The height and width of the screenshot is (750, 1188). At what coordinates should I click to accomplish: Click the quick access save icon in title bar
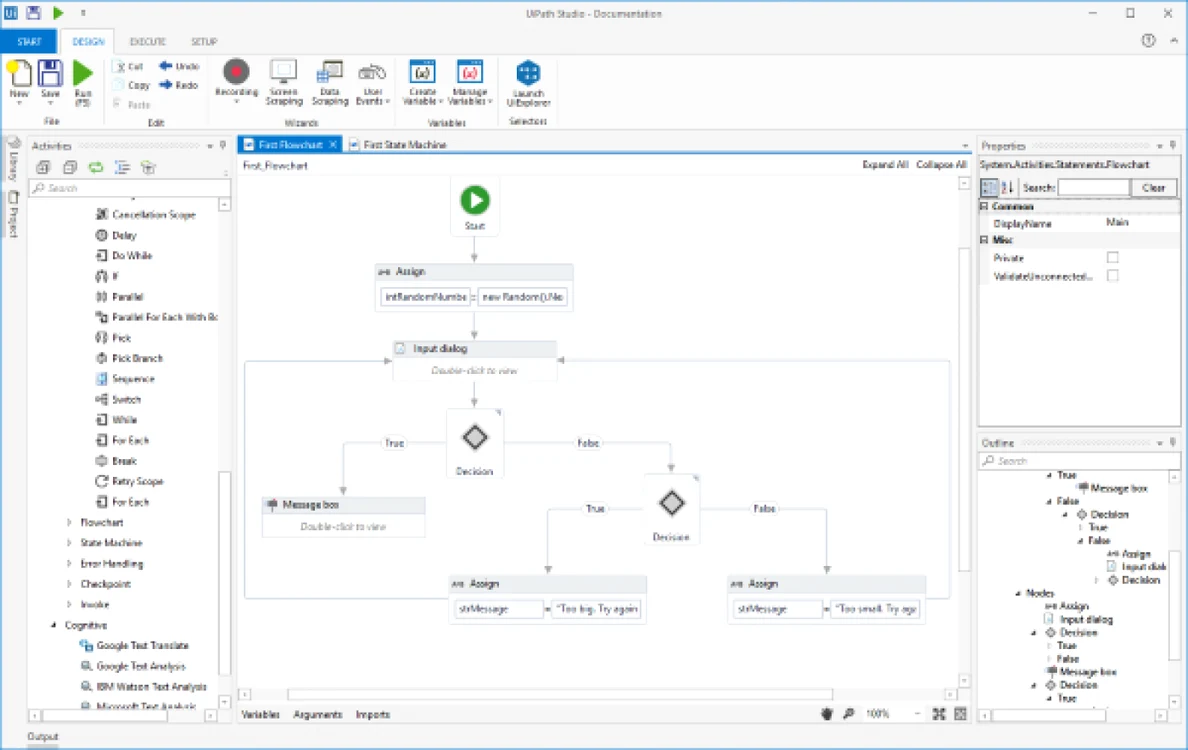pyautogui.click(x=33, y=13)
